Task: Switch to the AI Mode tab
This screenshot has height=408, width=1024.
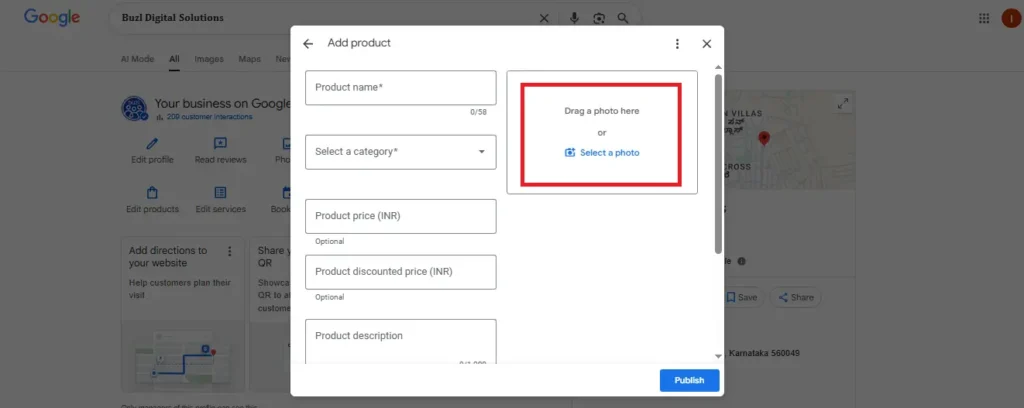Action: pyautogui.click(x=137, y=59)
